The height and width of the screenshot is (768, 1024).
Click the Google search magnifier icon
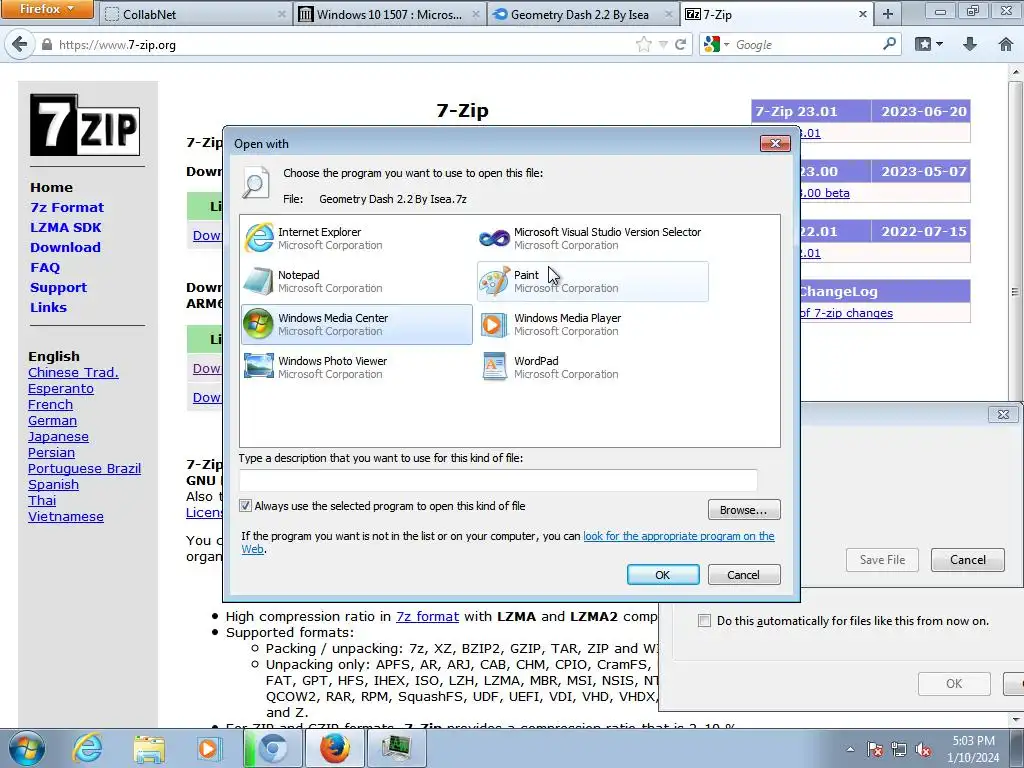point(889,44)
